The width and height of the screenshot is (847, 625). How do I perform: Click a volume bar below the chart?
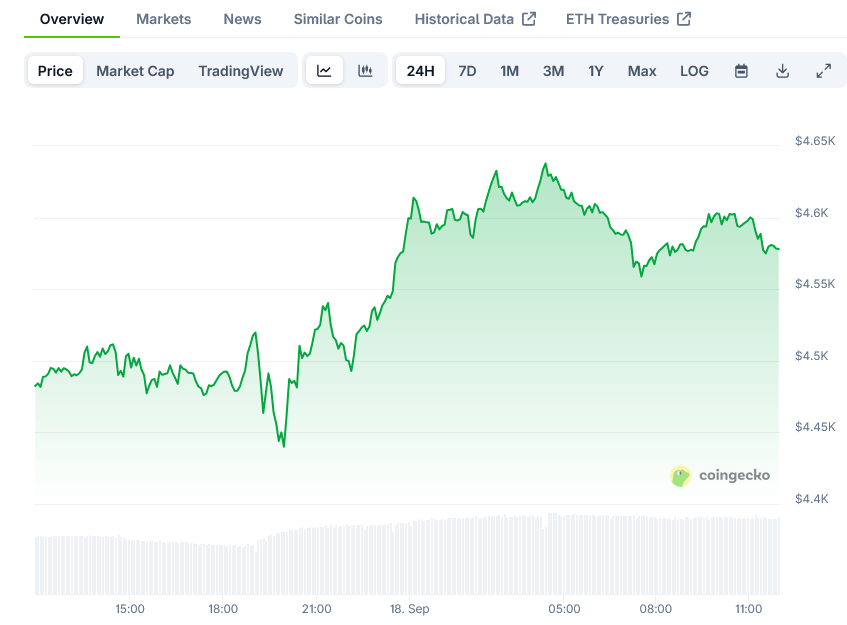point(400,555)
